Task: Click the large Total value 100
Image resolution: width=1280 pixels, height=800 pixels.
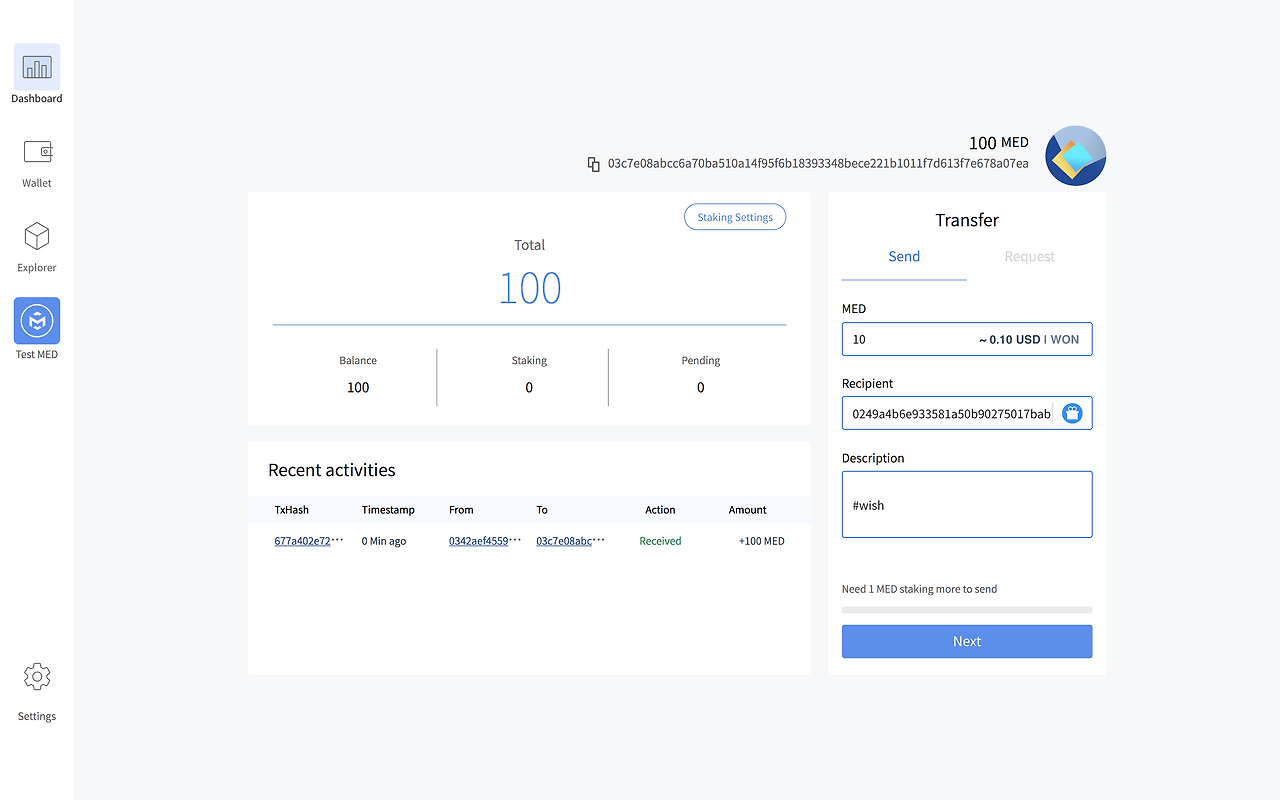Action: pyautogui.click(x=530, y=289)
